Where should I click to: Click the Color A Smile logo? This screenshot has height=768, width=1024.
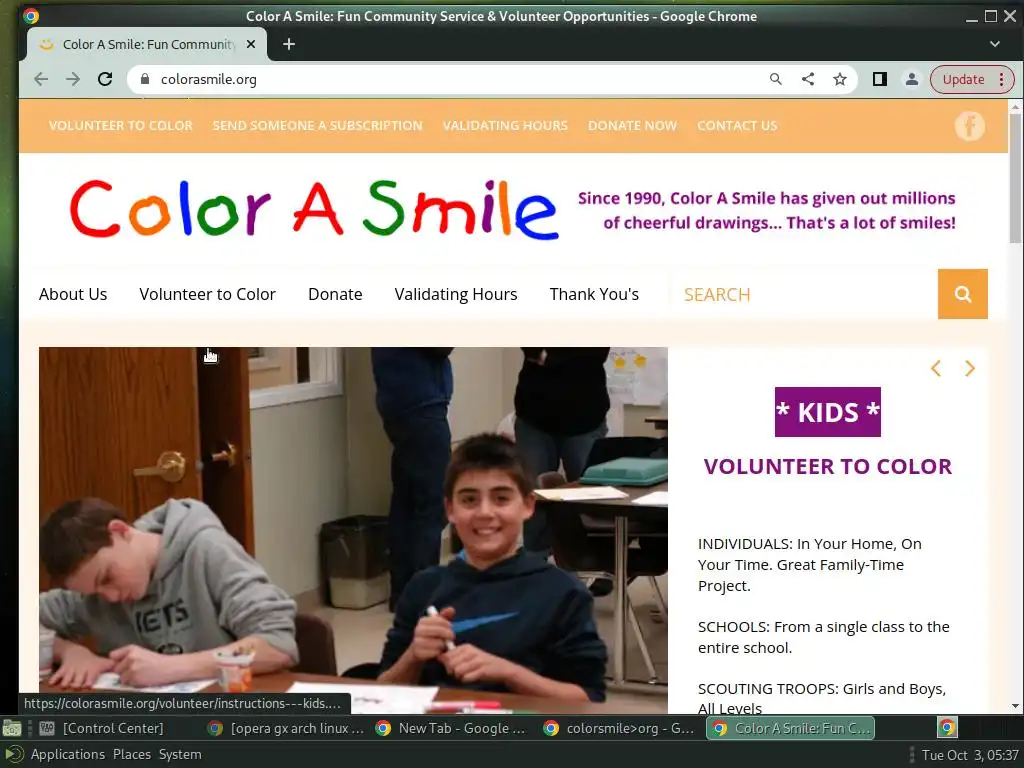coord(314,209)
